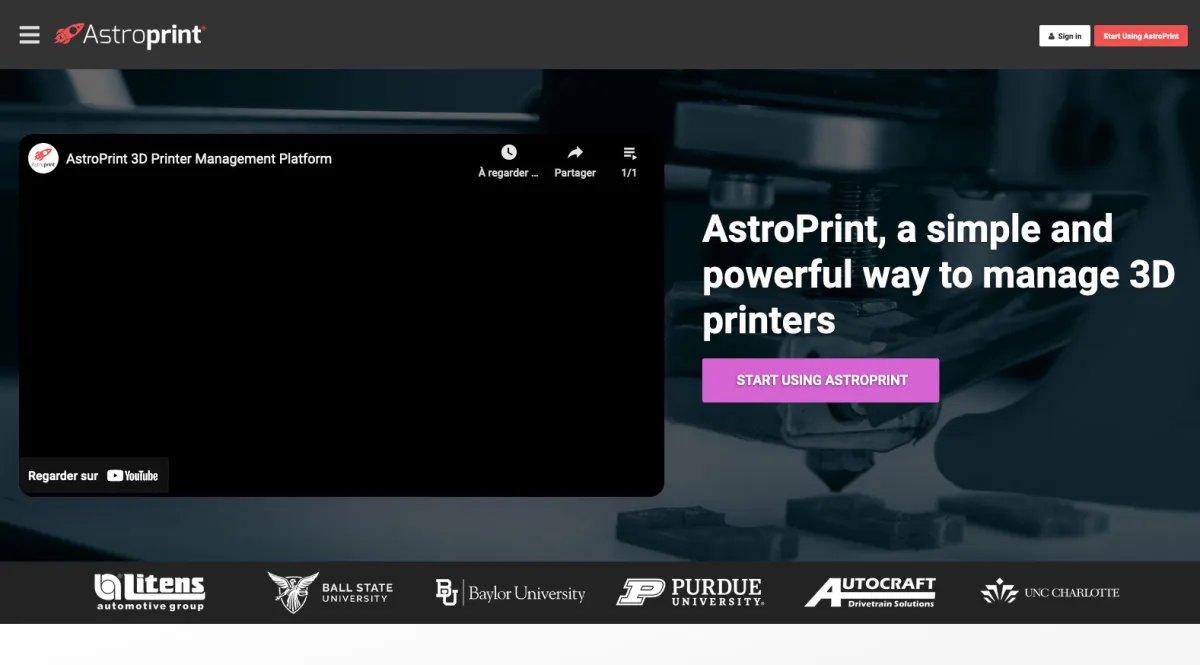Click the Partager share arrow icon
Screen dimensions: 1200x665
[x=575, y=152]
